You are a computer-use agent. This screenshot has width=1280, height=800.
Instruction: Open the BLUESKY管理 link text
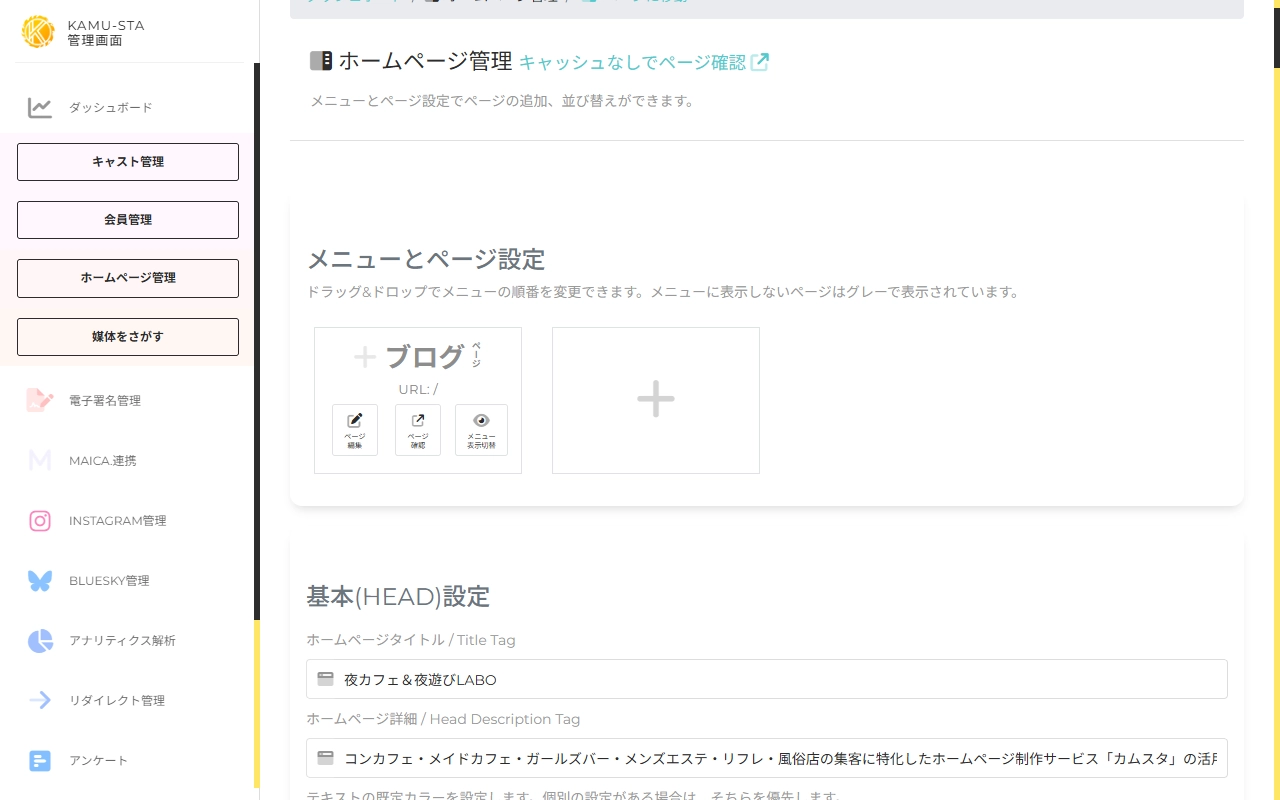pyautogui.click(x=109, y=581)
